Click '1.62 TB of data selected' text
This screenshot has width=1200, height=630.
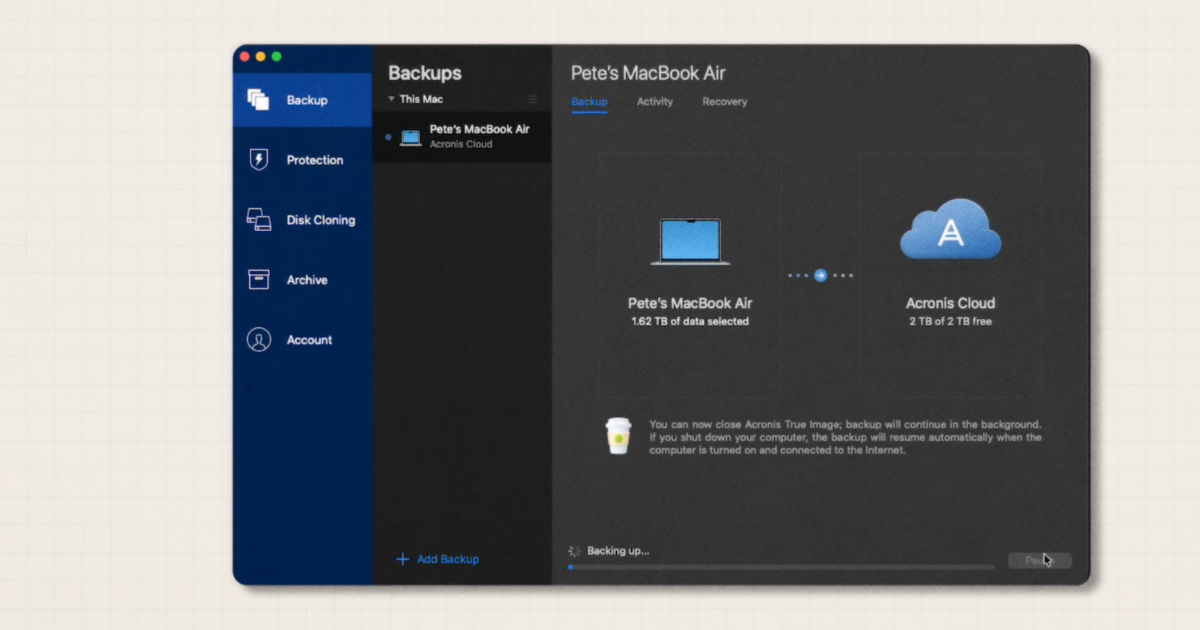(690, 322)
